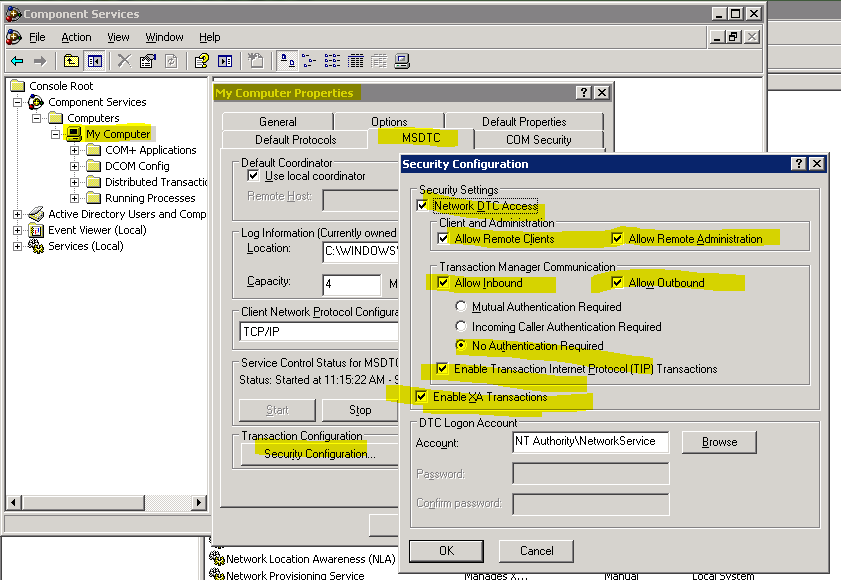Switch to Large Icons view

(287, 61)
